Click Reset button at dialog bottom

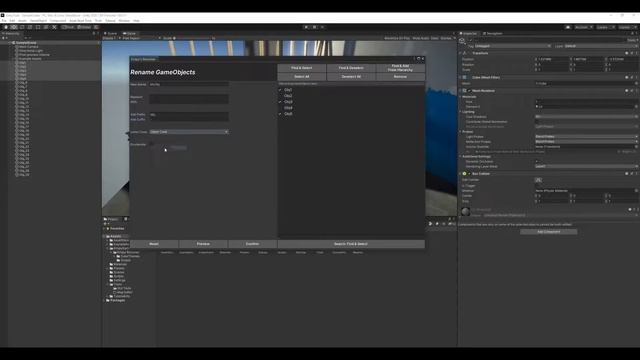[154, 244]
